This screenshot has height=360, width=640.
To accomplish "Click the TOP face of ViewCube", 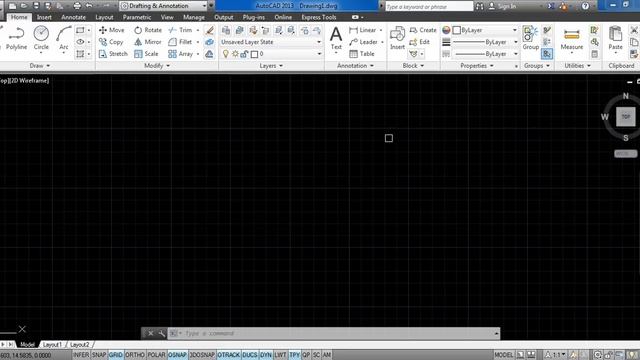I will [x=626, y=117].
